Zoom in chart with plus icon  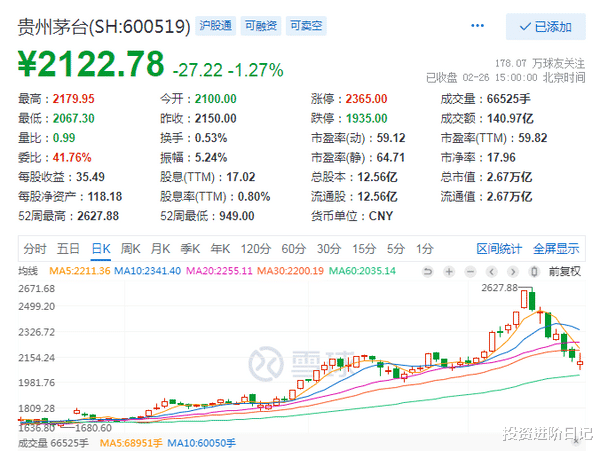tap(449, 272)
